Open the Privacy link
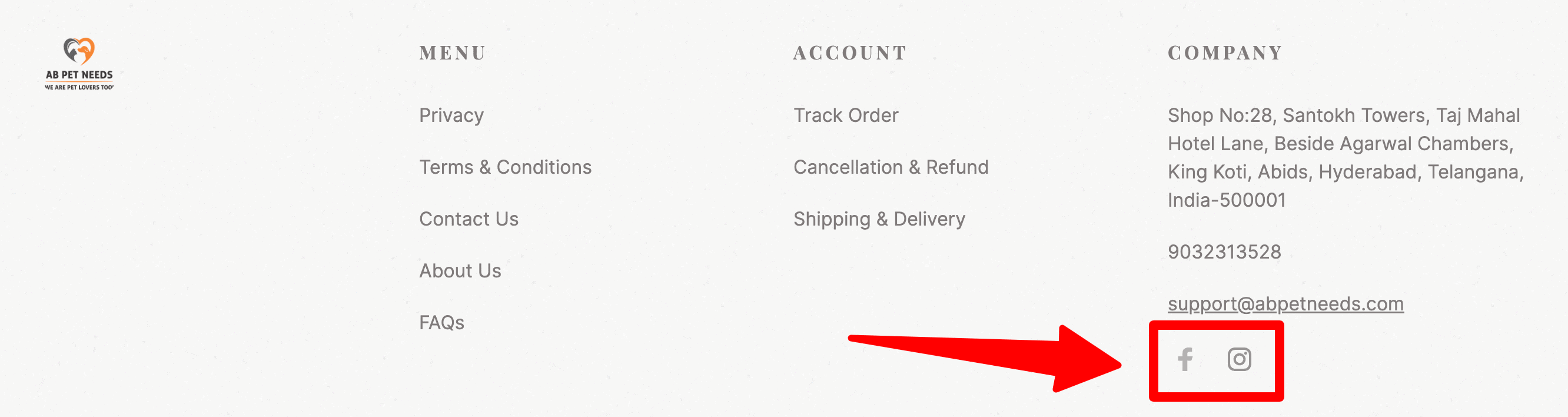The image size is (1568, 417). [x=451, y=115]
